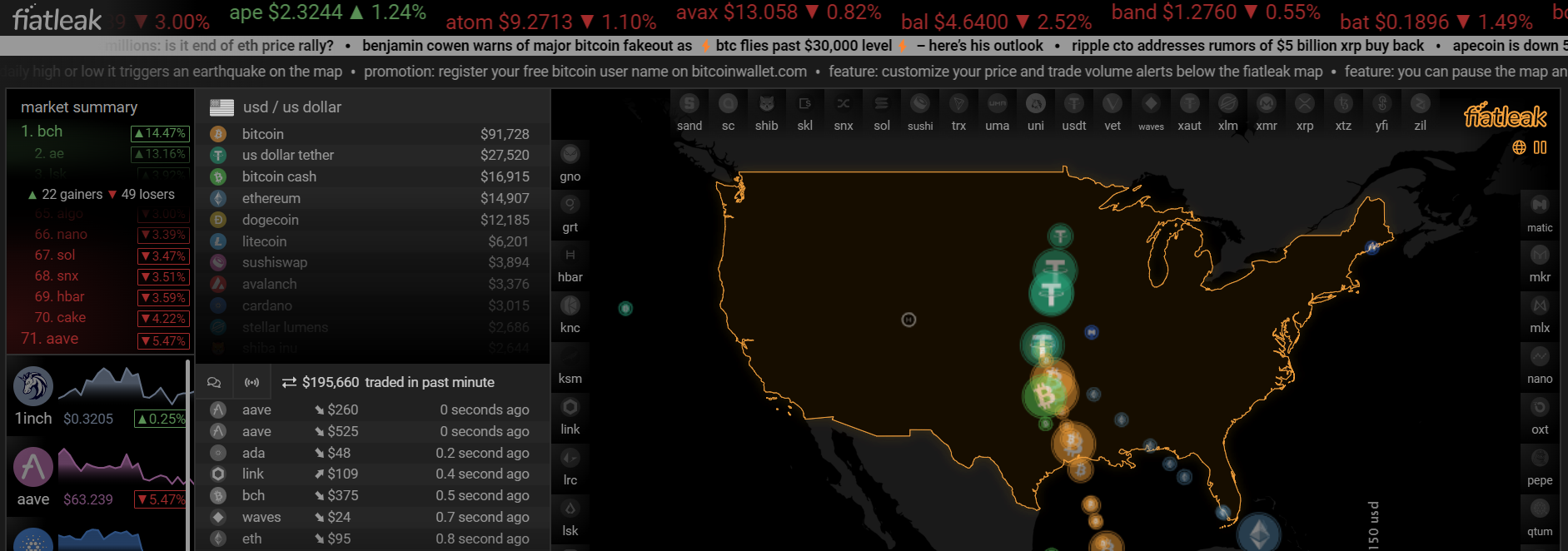Screen dimensions: 1568x551
Task: Click the bch $375 trade row
Action: click(x=372, y=495)
